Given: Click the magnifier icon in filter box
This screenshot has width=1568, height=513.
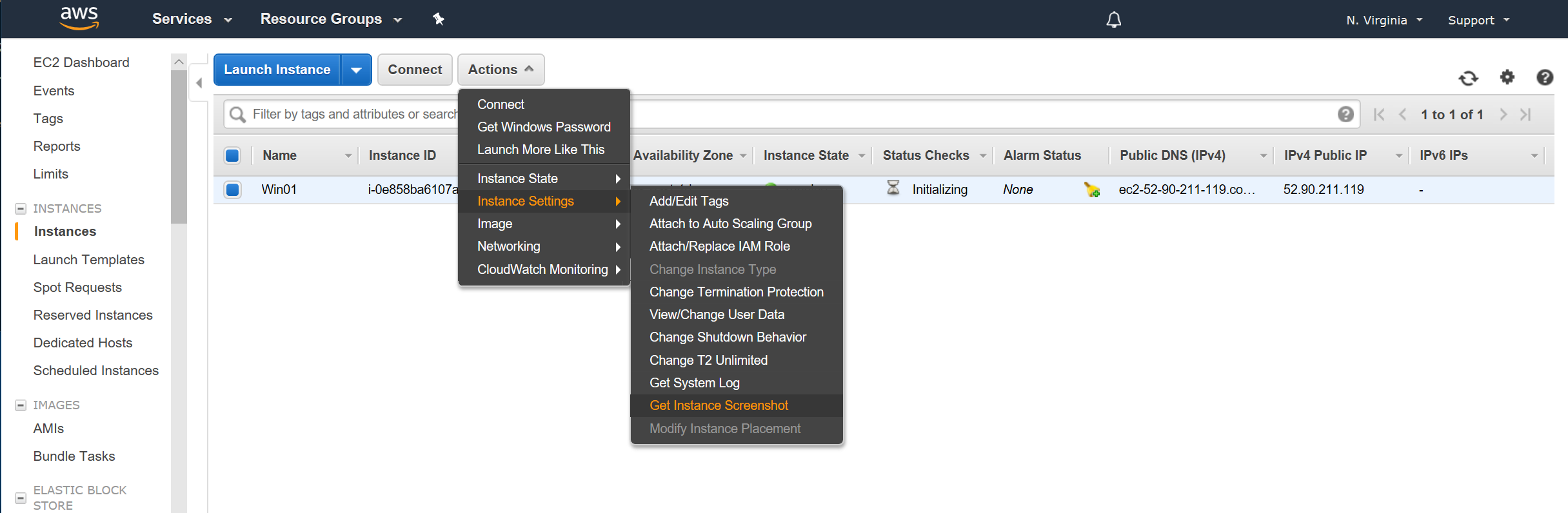Looking at the screenshot, I should pyautogui.click(x=238, y=115).
